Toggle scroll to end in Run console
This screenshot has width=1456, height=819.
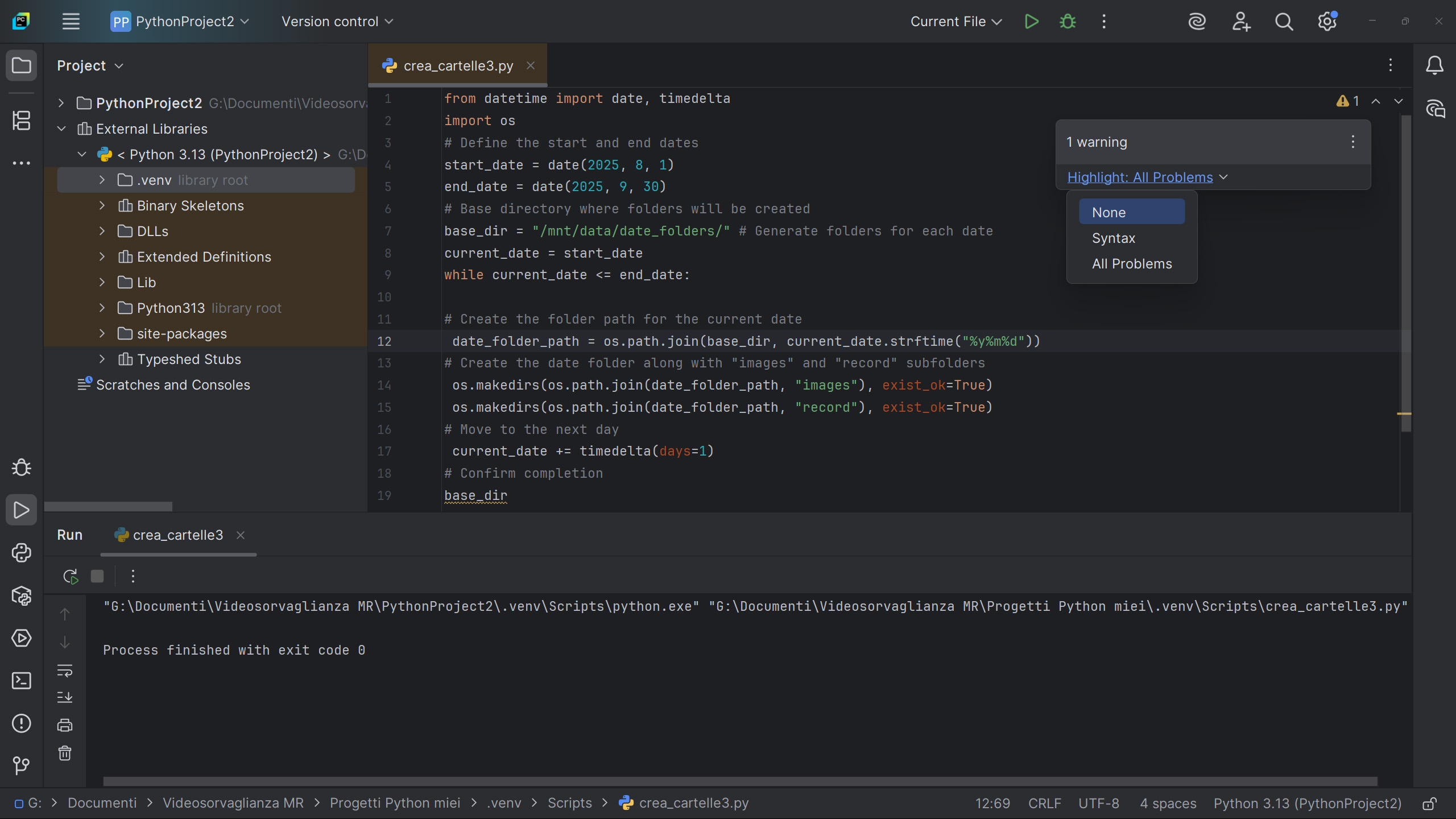[x=65, y=697]
